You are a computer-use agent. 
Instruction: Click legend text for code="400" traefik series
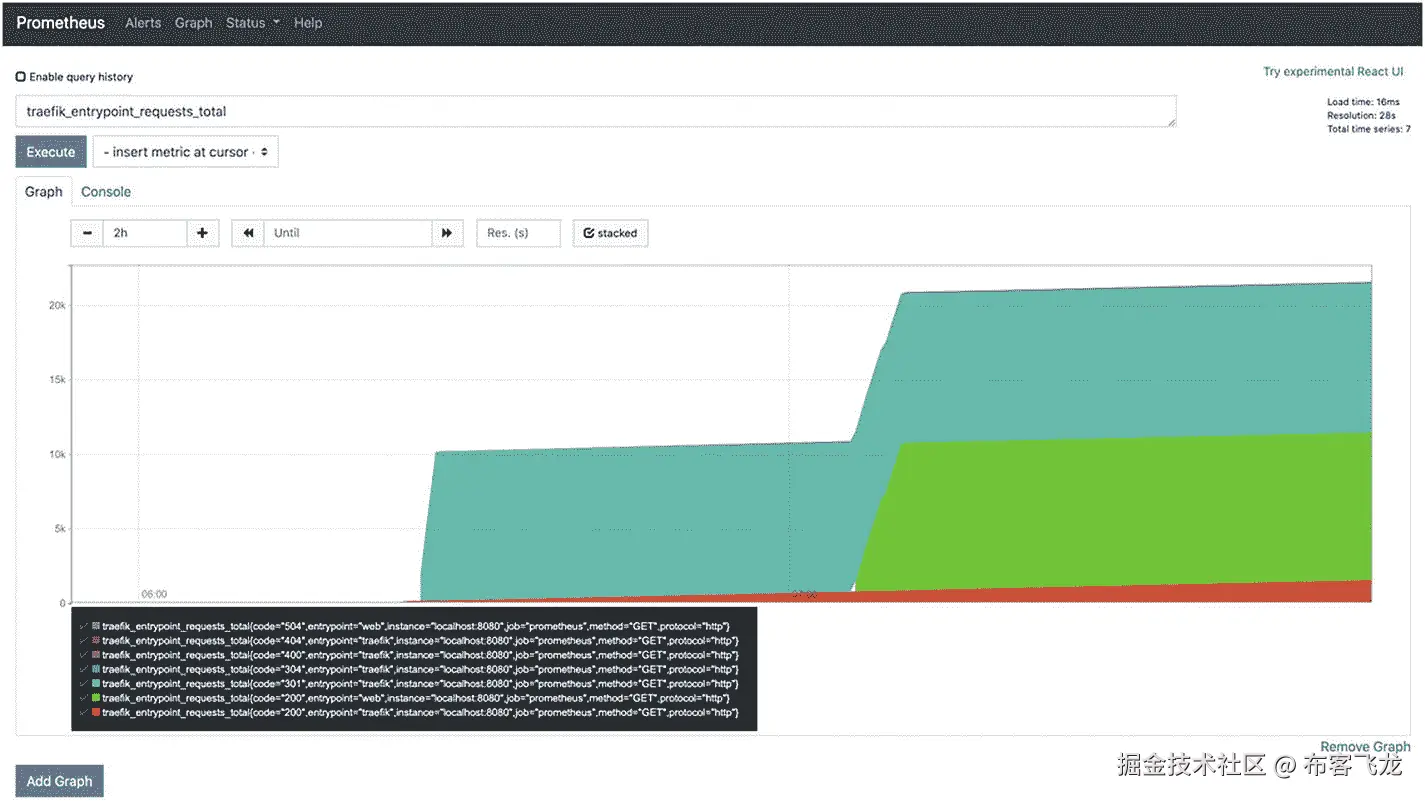tap(420, 654)
